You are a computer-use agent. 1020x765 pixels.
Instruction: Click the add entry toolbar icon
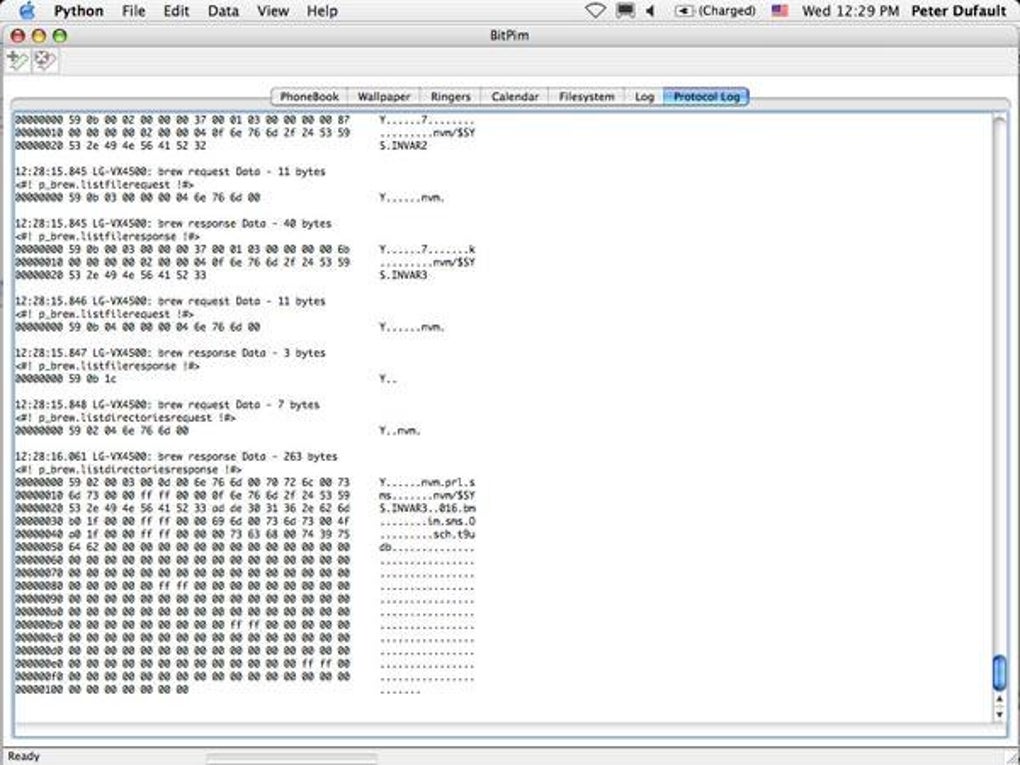(18, 60)
